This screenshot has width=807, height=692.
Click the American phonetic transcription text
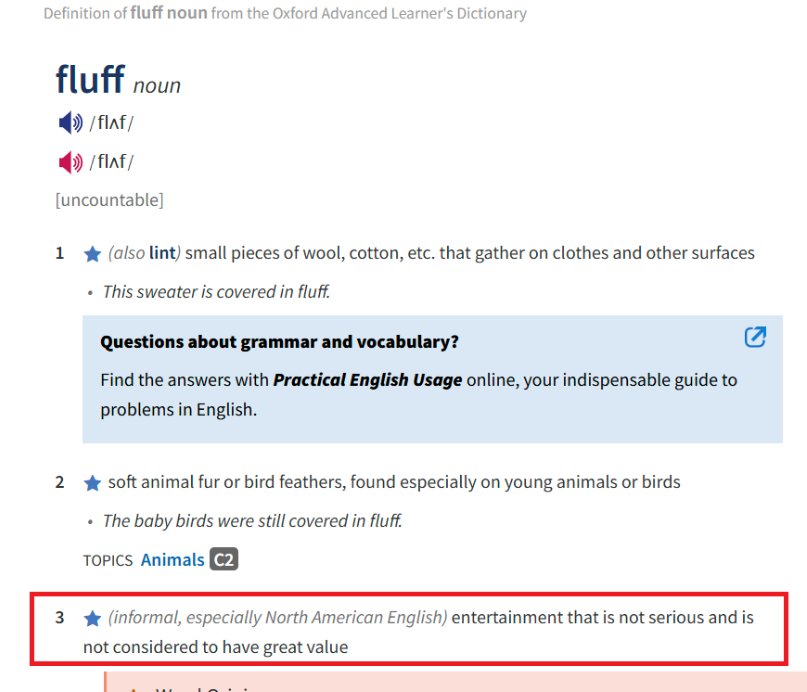tap(111, 162)
